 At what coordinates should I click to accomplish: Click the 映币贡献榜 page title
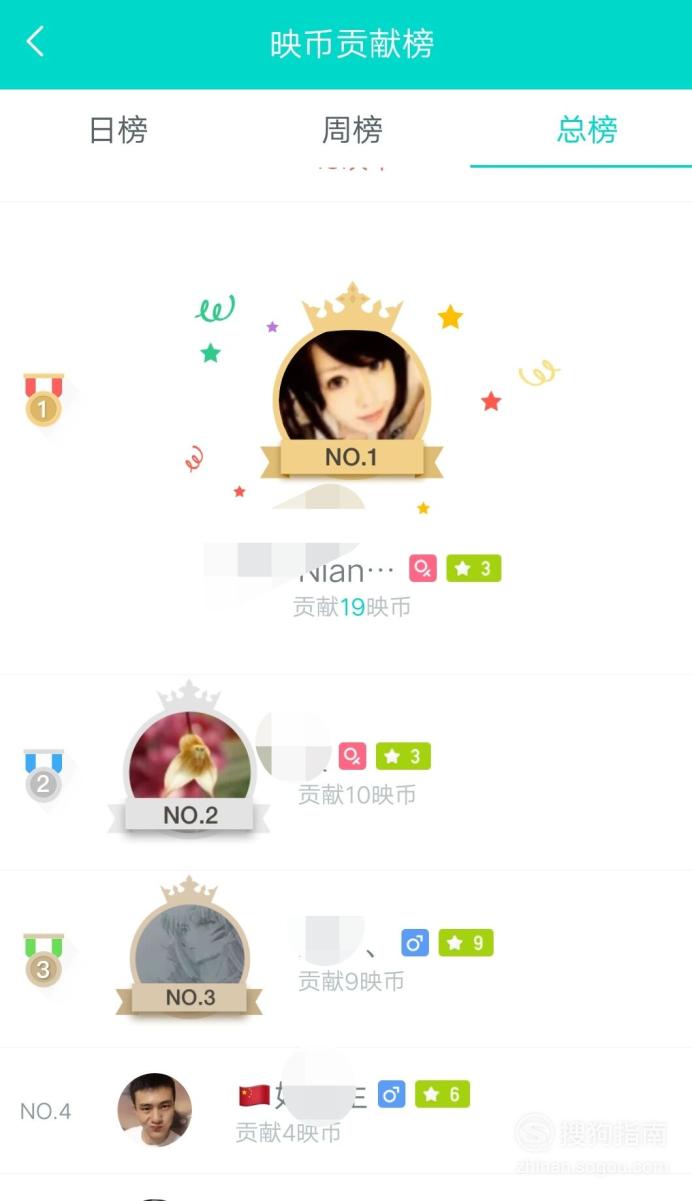pos(352,44)
